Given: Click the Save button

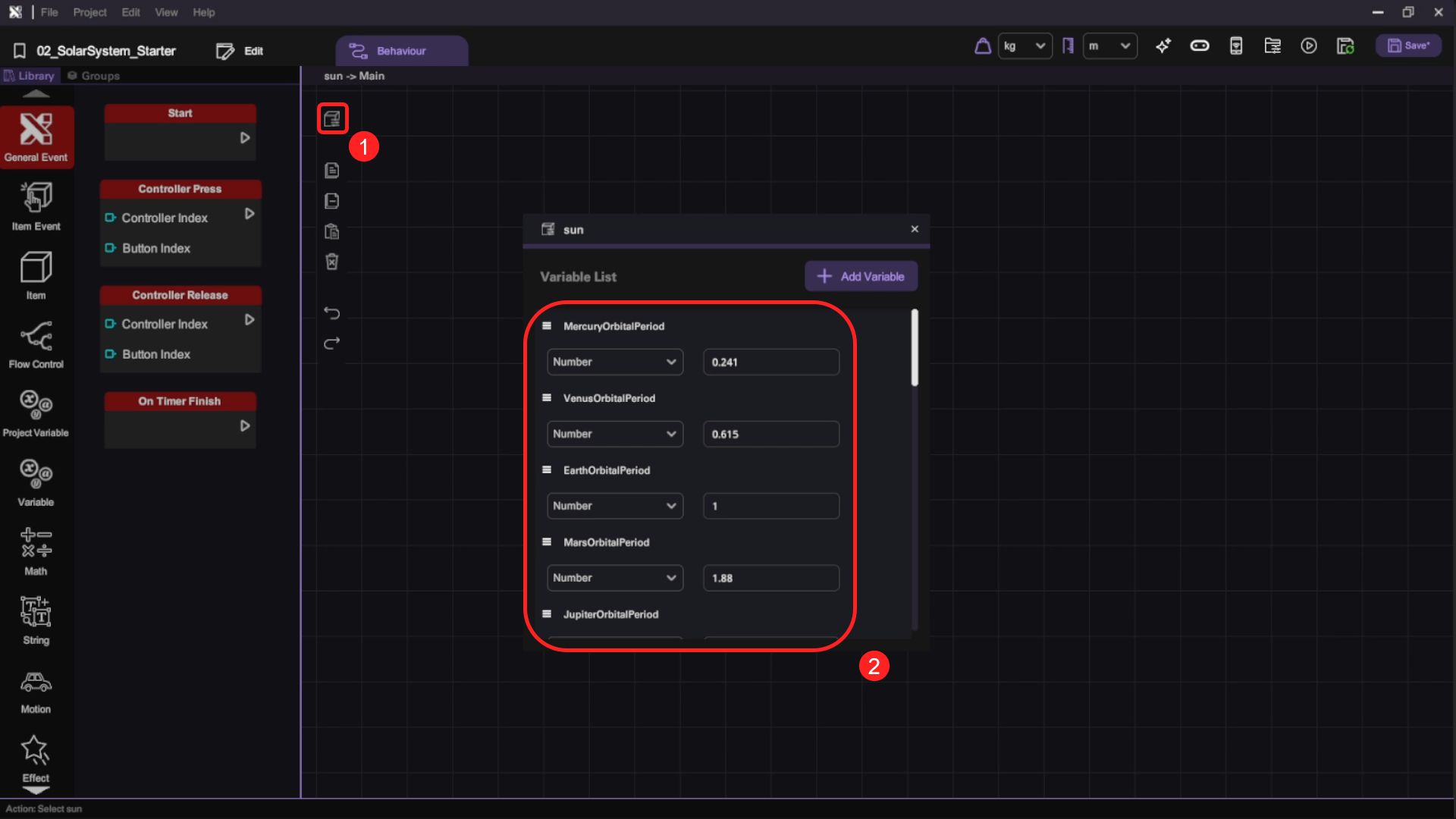Looking at the screenshot, I should [x=1408, y=46].
